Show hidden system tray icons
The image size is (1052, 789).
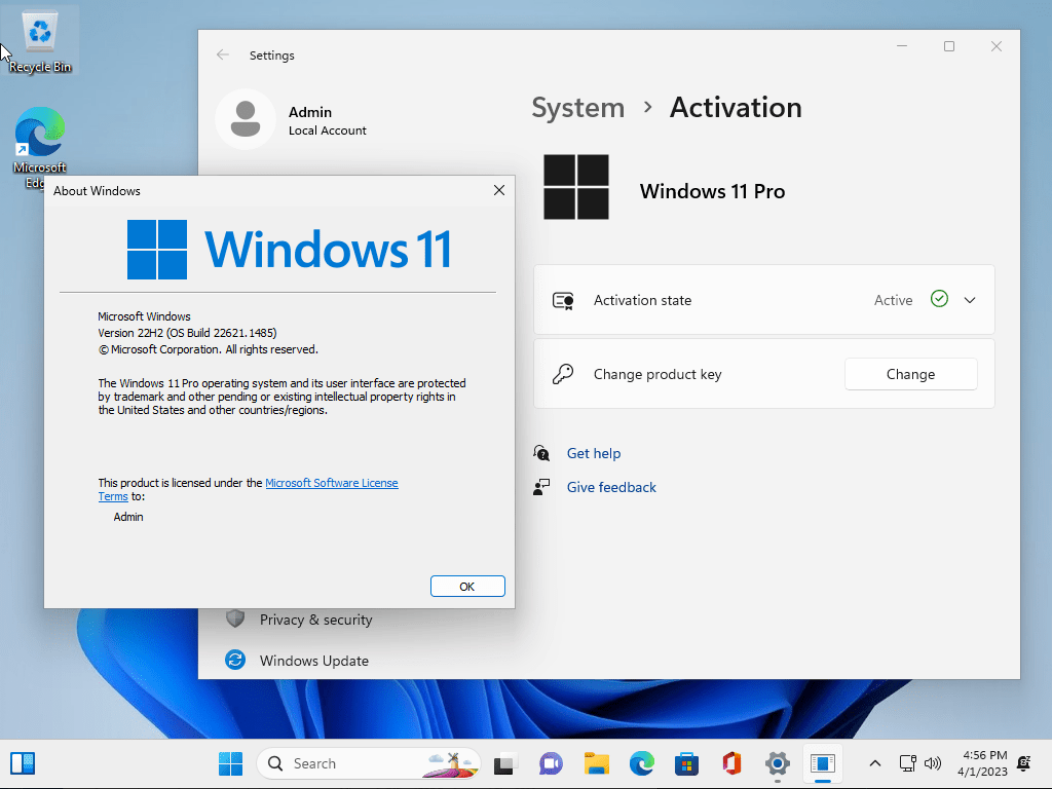(875, 764)
